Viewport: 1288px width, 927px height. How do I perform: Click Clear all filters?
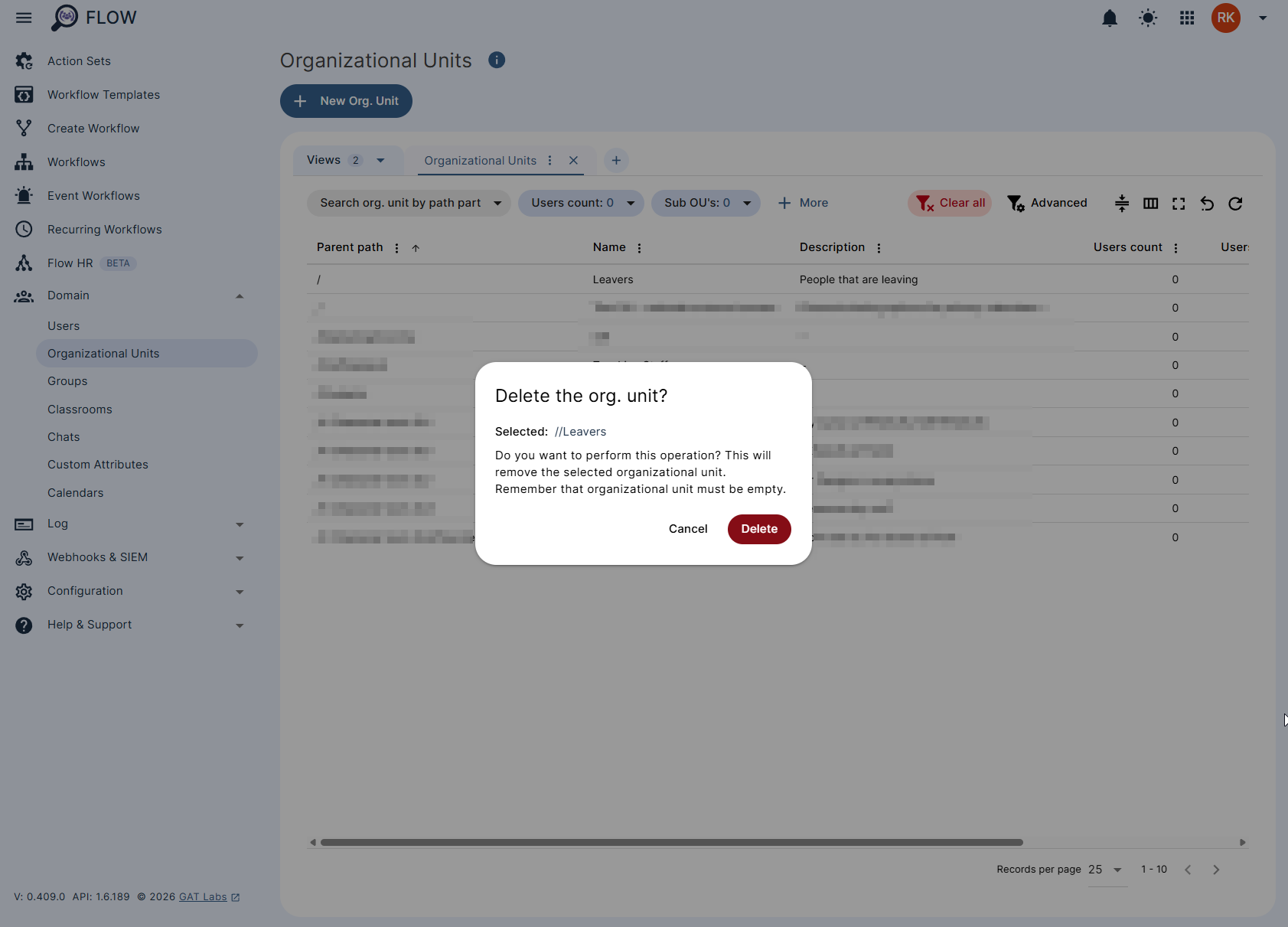[x=950, y=203]
